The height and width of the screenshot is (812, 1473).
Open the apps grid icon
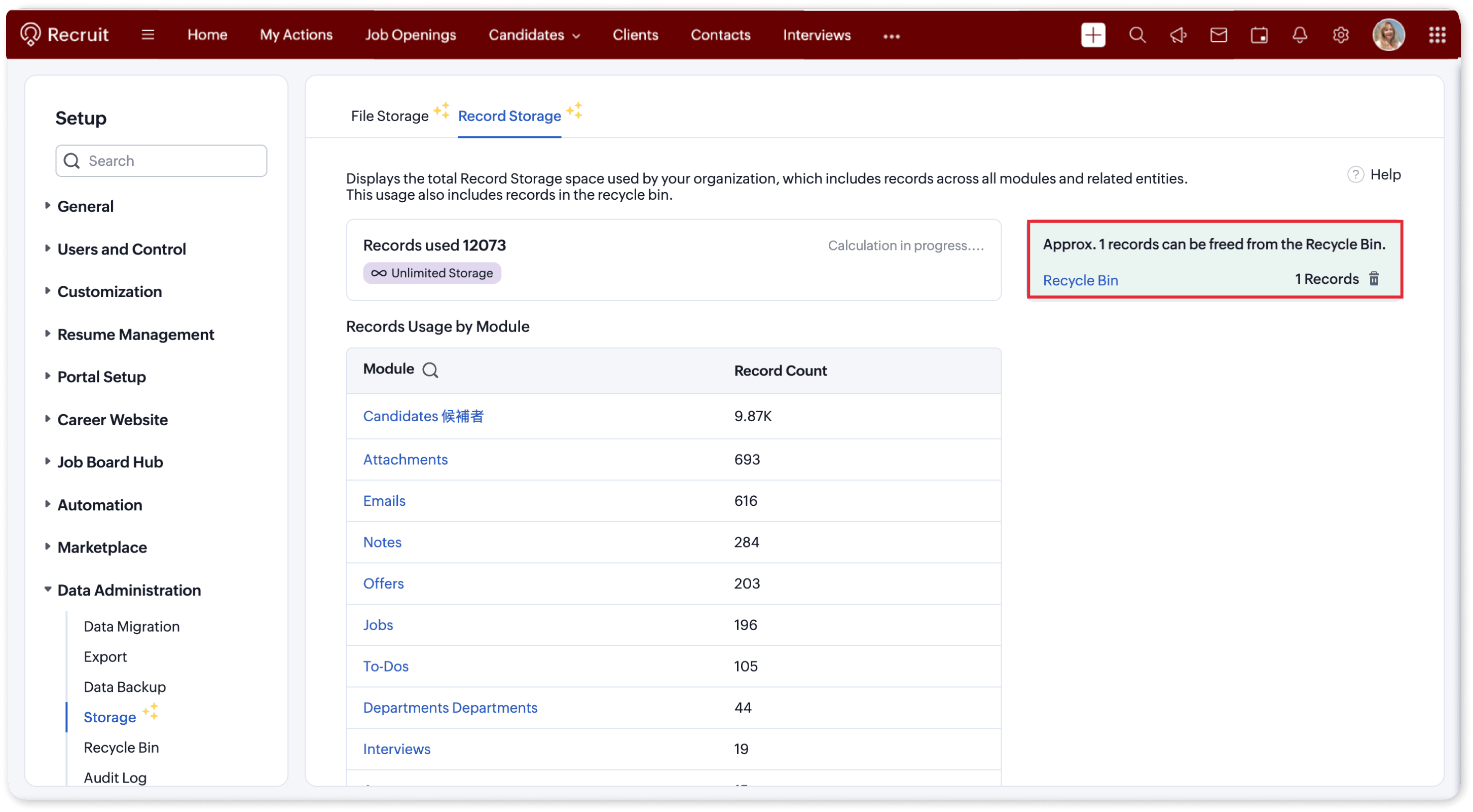tap(1437, 35)
